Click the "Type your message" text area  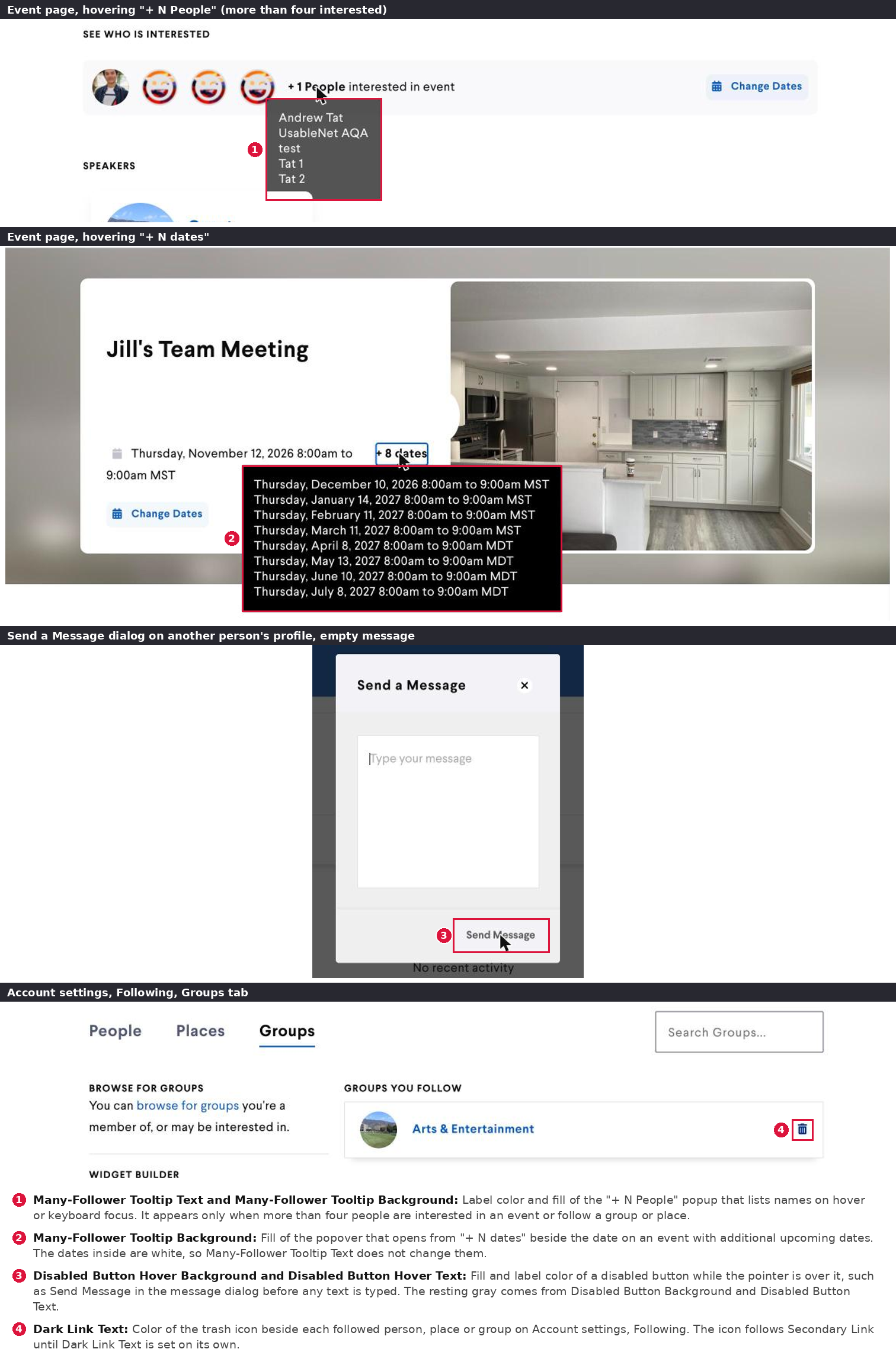pyautogui.click(x=448, y=811)
